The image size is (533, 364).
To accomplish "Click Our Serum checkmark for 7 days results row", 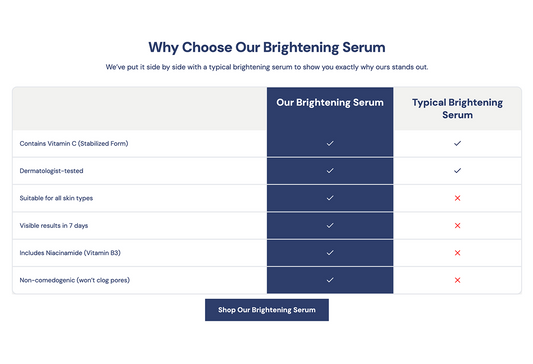I will point(330,225).
